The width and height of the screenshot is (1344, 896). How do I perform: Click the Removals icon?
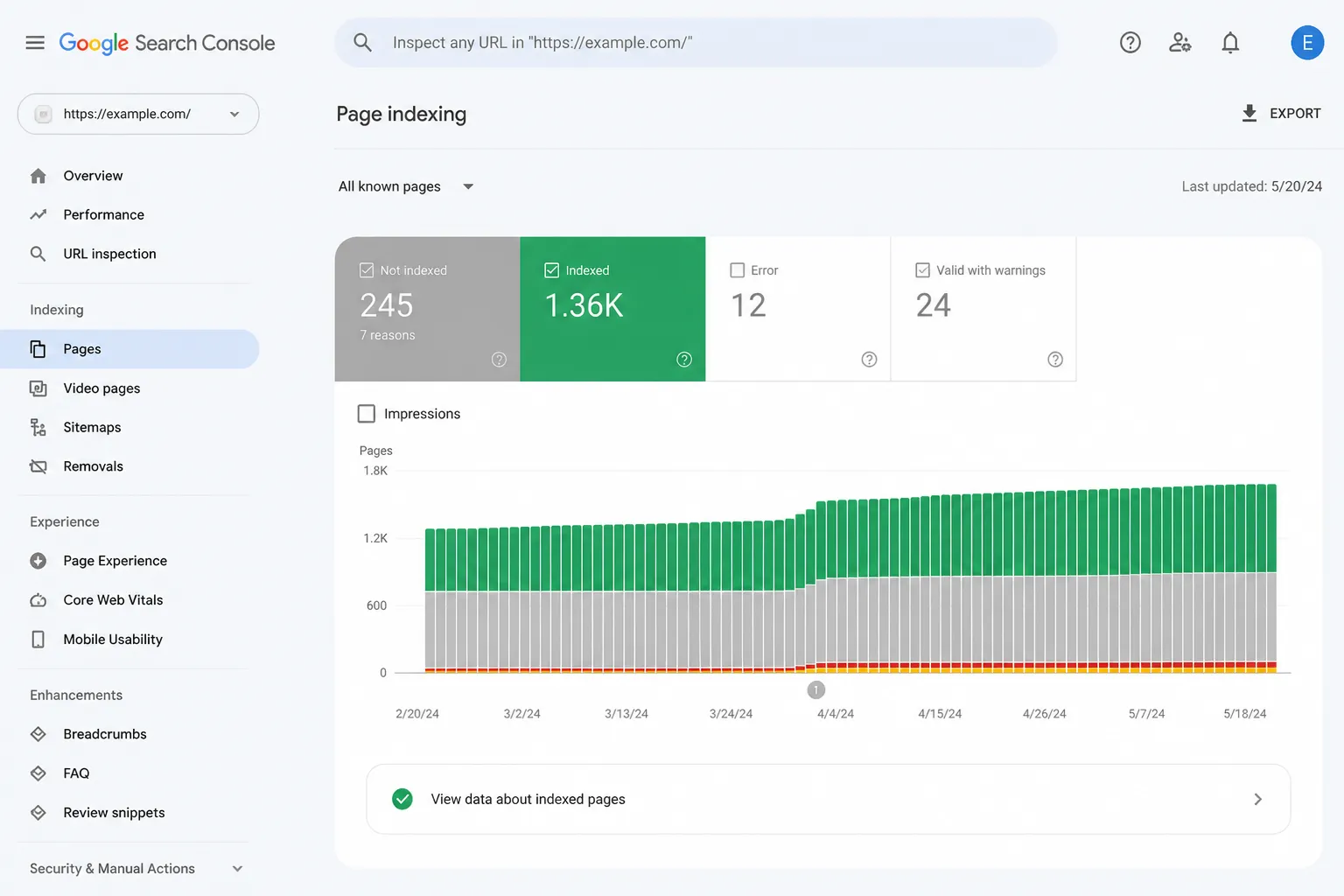coord(38,466)
